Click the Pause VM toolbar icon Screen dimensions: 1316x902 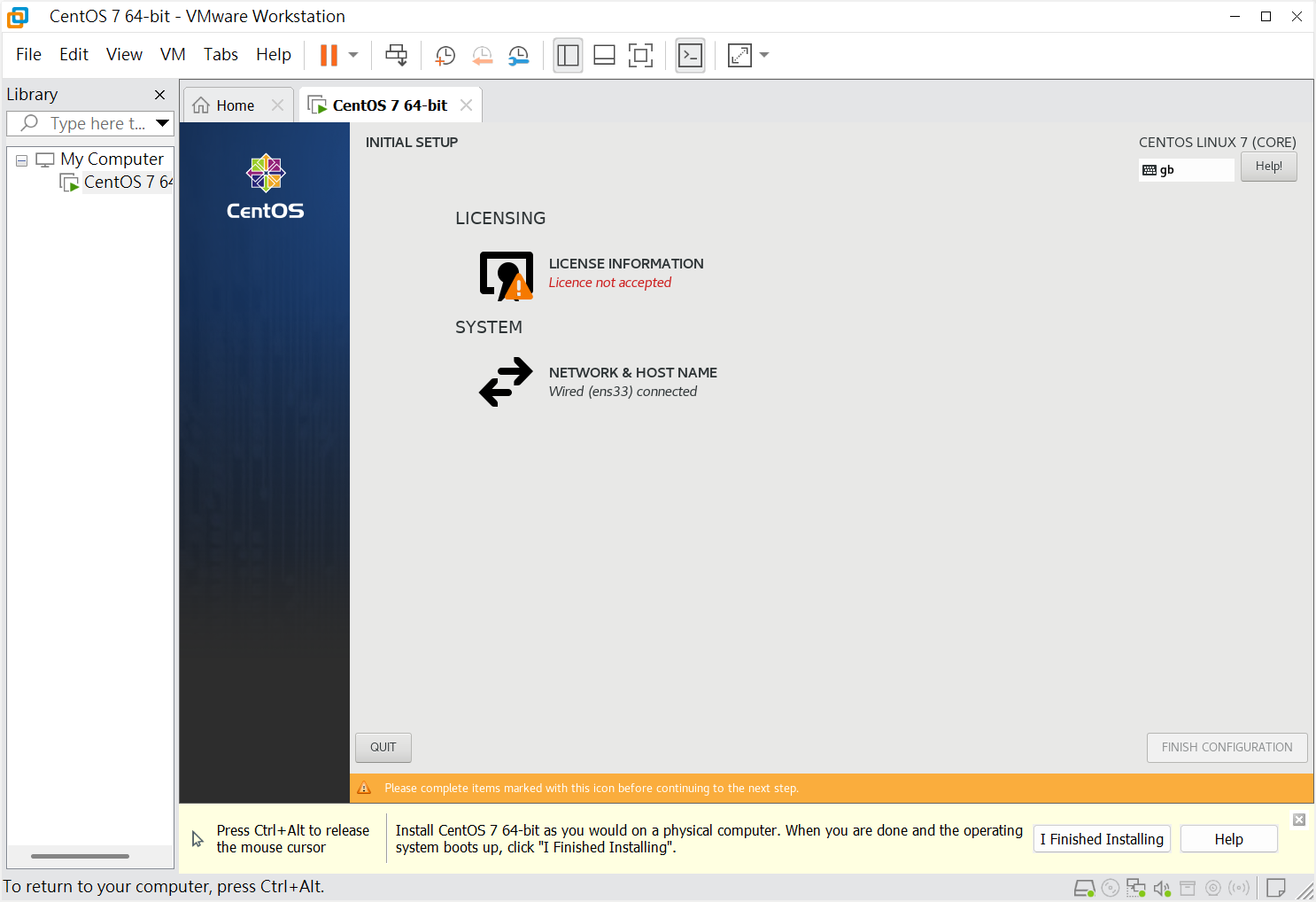(x=329, y=55)
